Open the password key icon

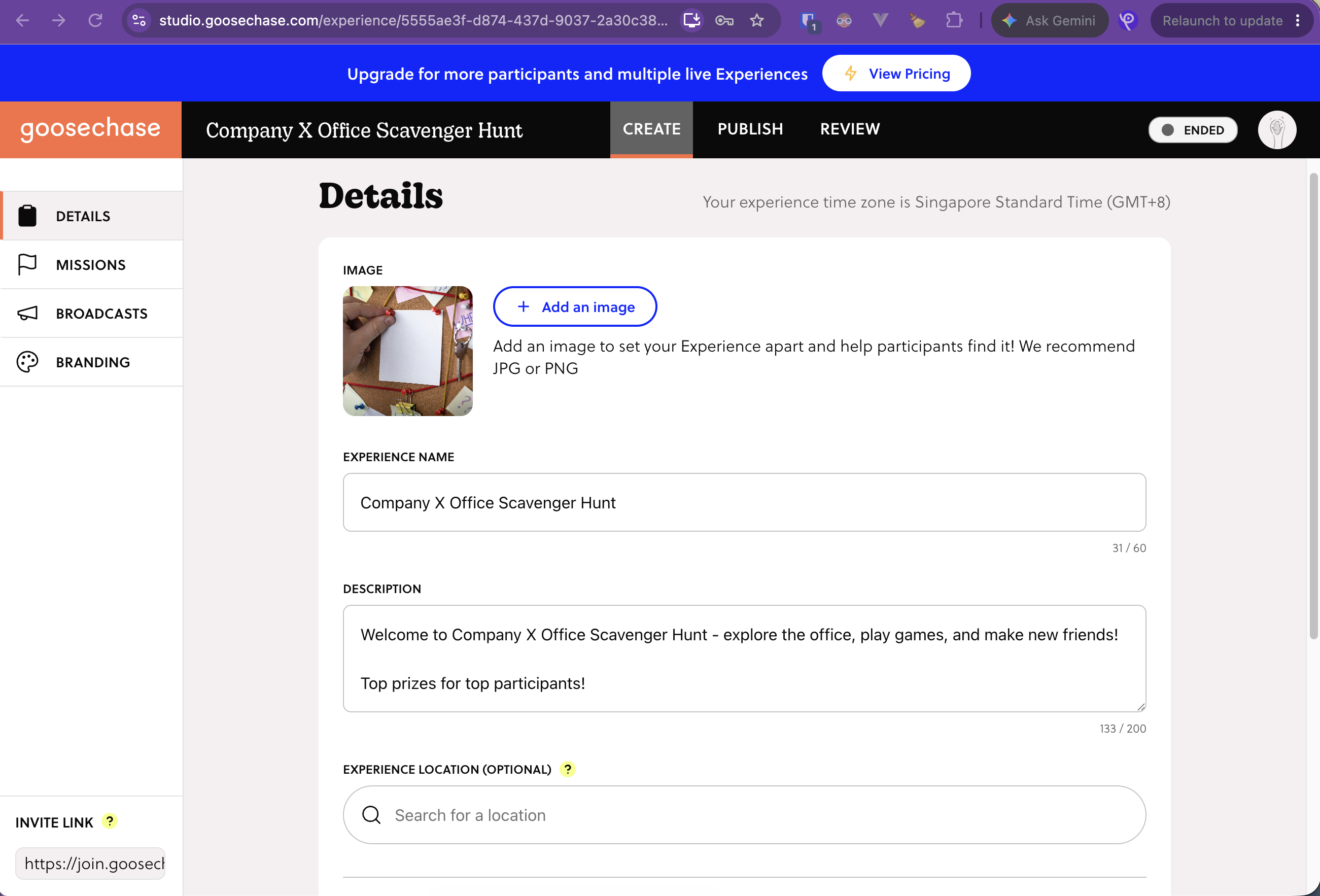coord(724,20)
